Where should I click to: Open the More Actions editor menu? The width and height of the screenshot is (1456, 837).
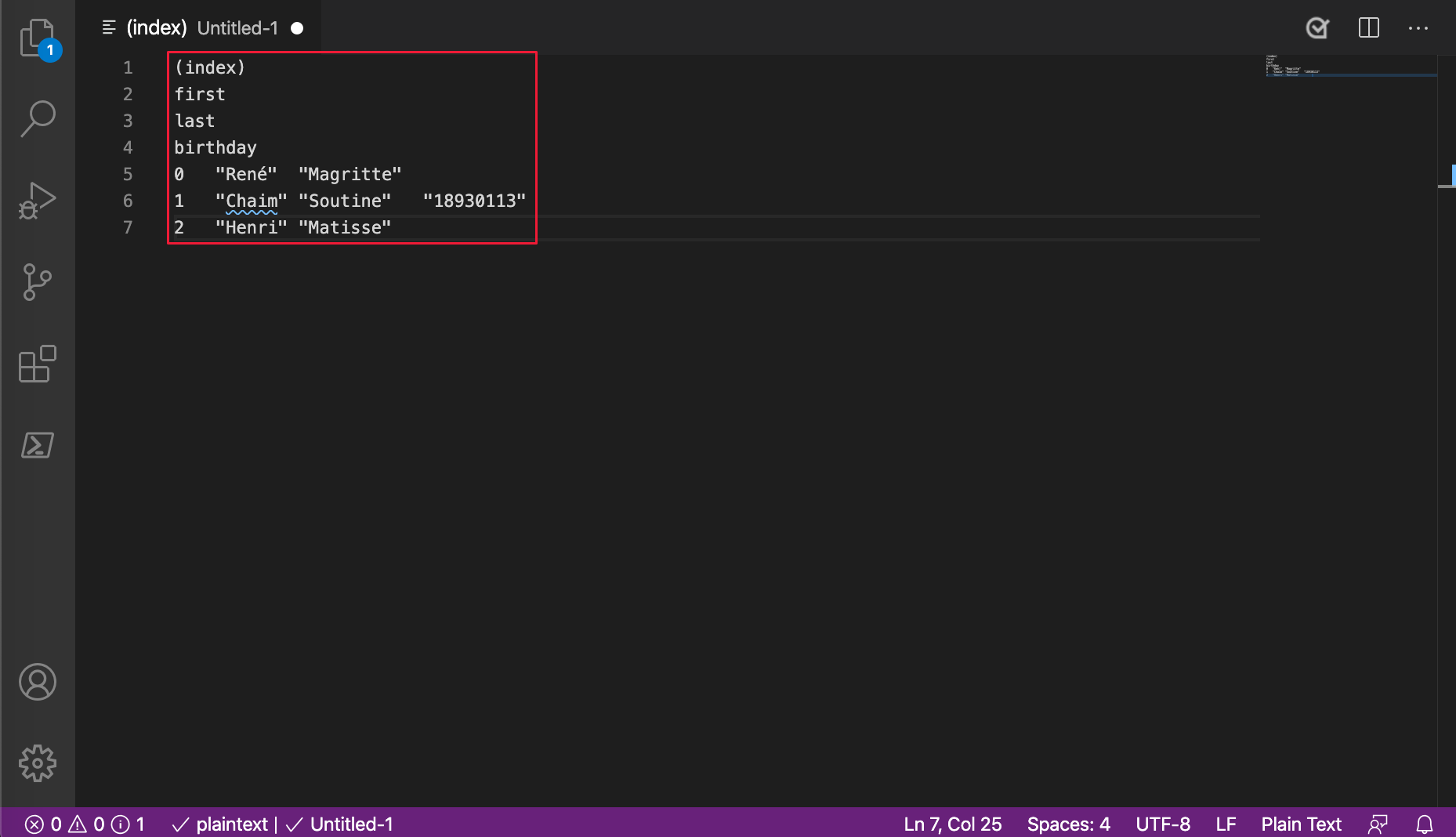pyautogui.click(x=1418, y=28)
